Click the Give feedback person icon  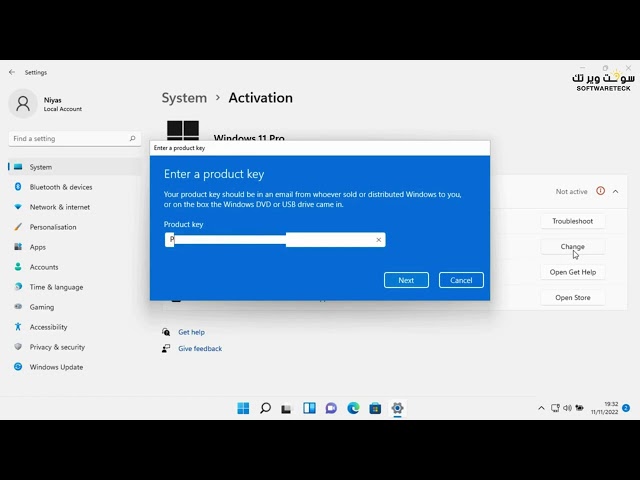coord(166,348)
